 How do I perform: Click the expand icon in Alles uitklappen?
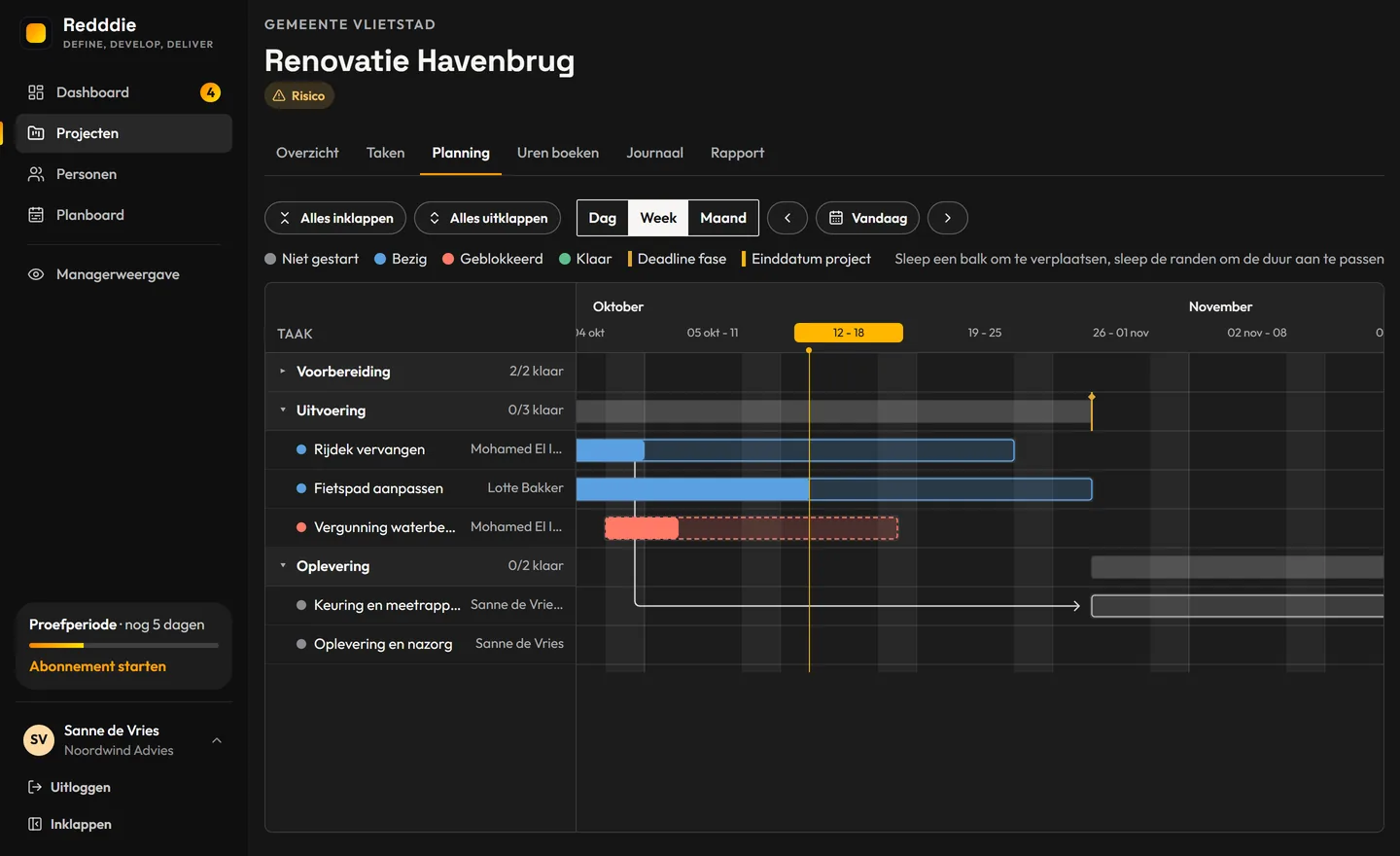435,218
